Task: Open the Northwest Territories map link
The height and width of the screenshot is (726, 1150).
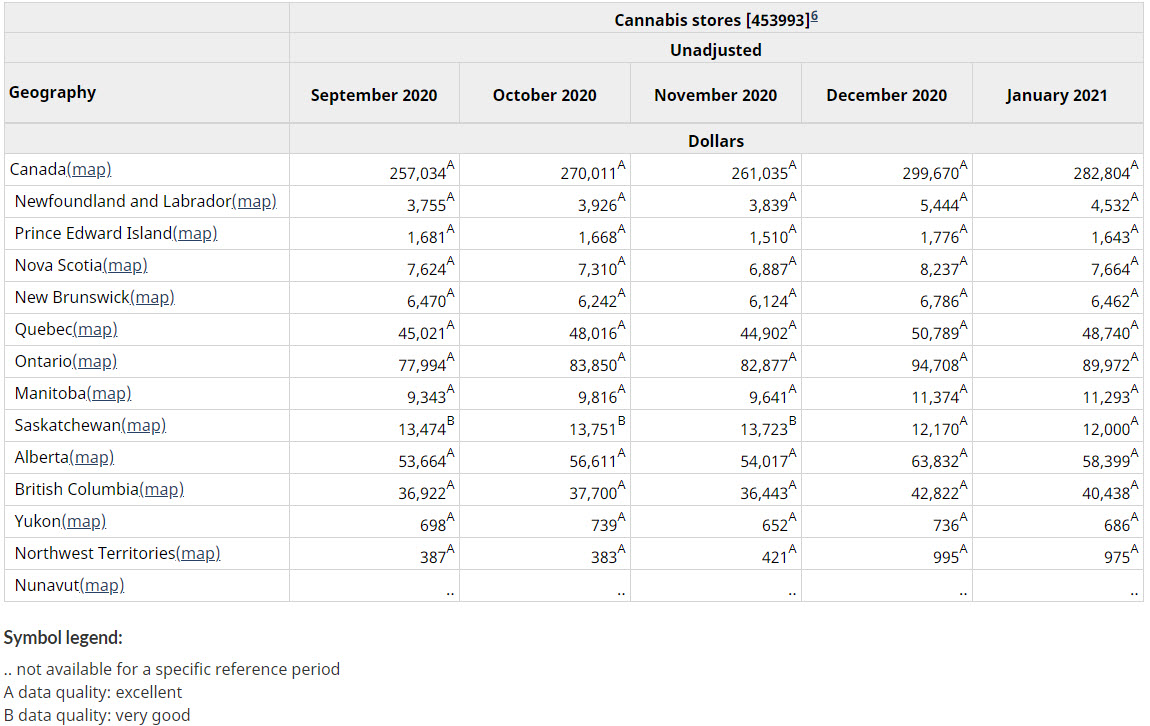Action: [x=198, y=554]
